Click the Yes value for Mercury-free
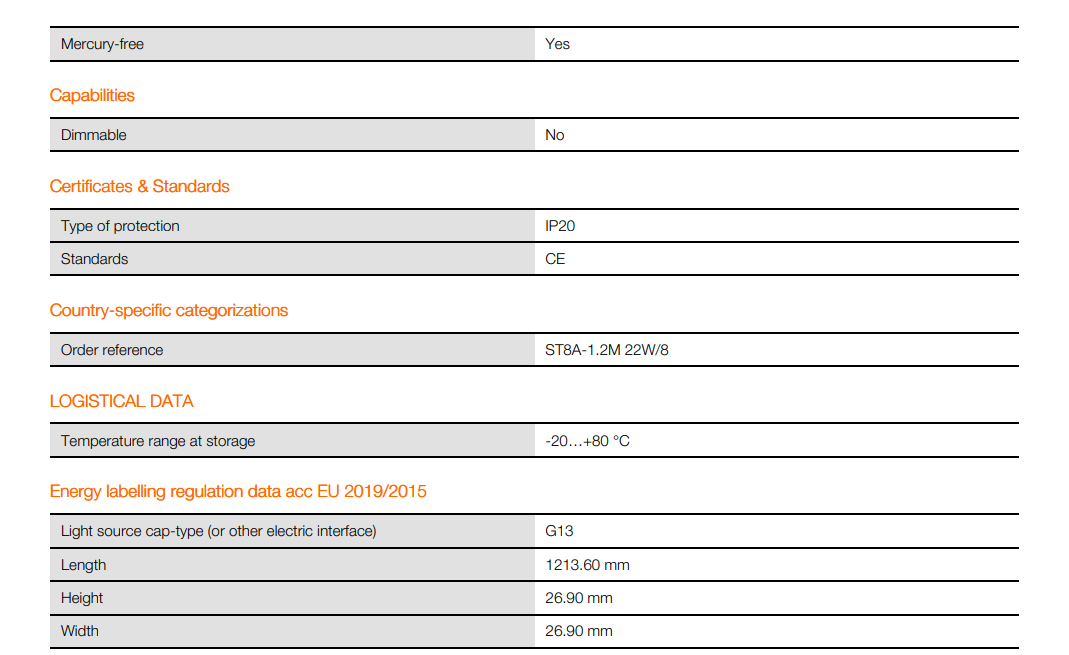This screenshot has width=1069, height=655. (557, 44)
